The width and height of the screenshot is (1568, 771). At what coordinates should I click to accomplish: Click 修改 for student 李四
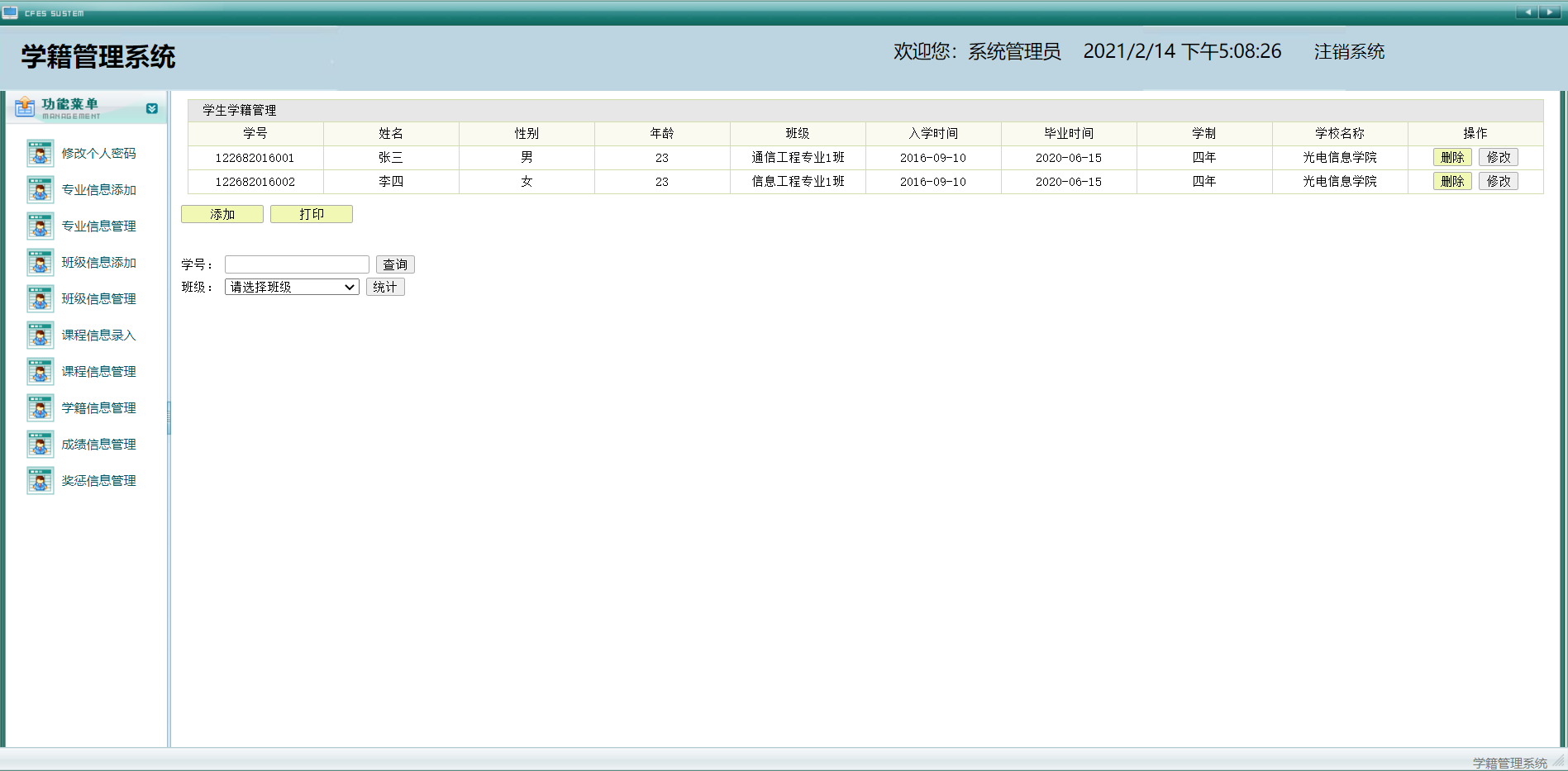1499,181
